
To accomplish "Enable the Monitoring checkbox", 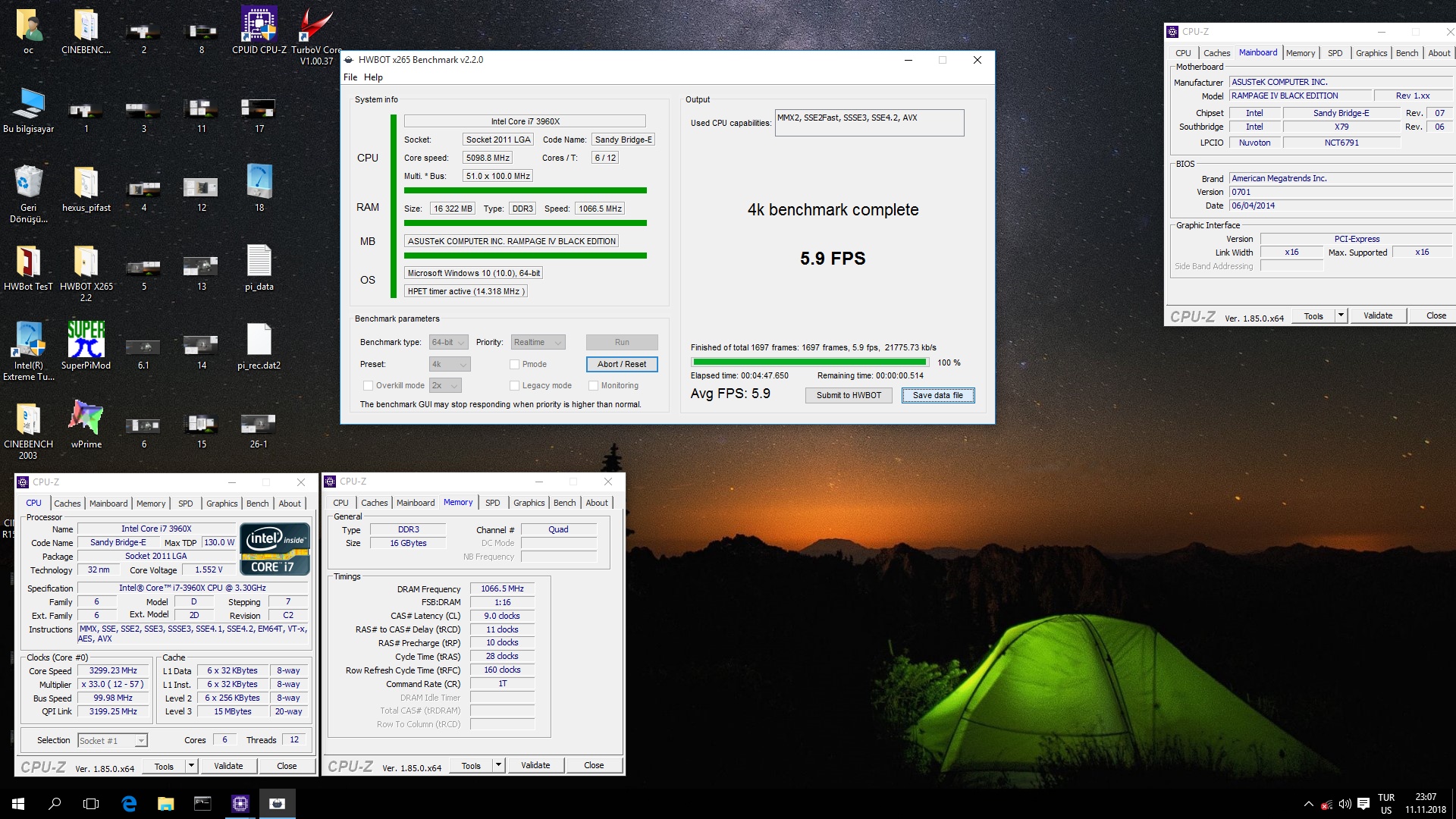I will [x=594, y=385].
